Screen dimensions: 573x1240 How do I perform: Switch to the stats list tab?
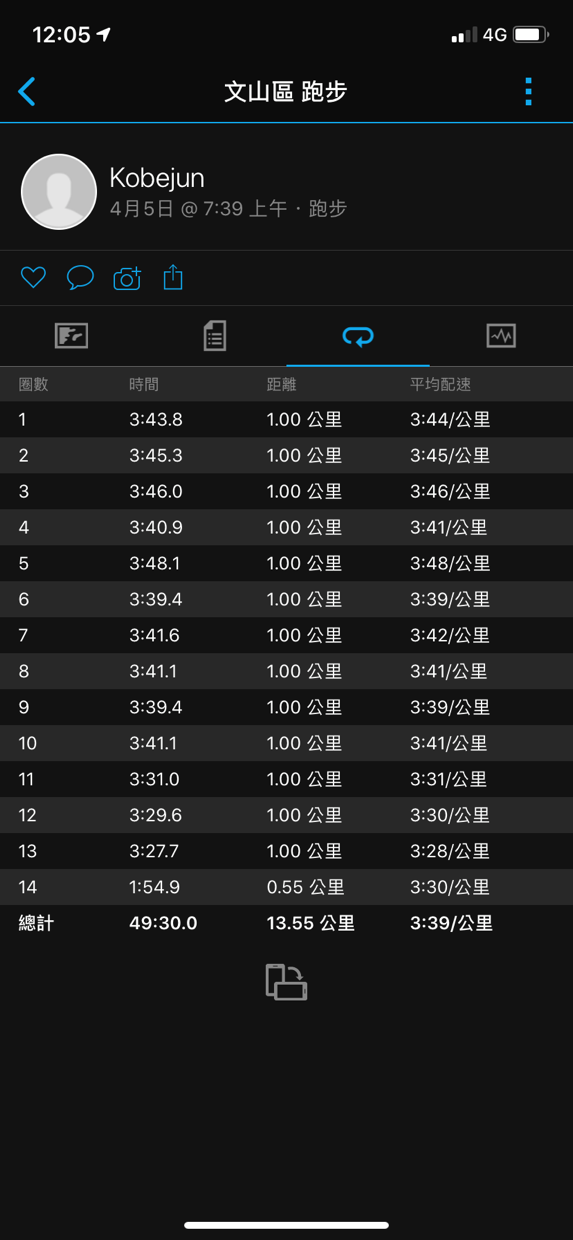coord(215,336)
